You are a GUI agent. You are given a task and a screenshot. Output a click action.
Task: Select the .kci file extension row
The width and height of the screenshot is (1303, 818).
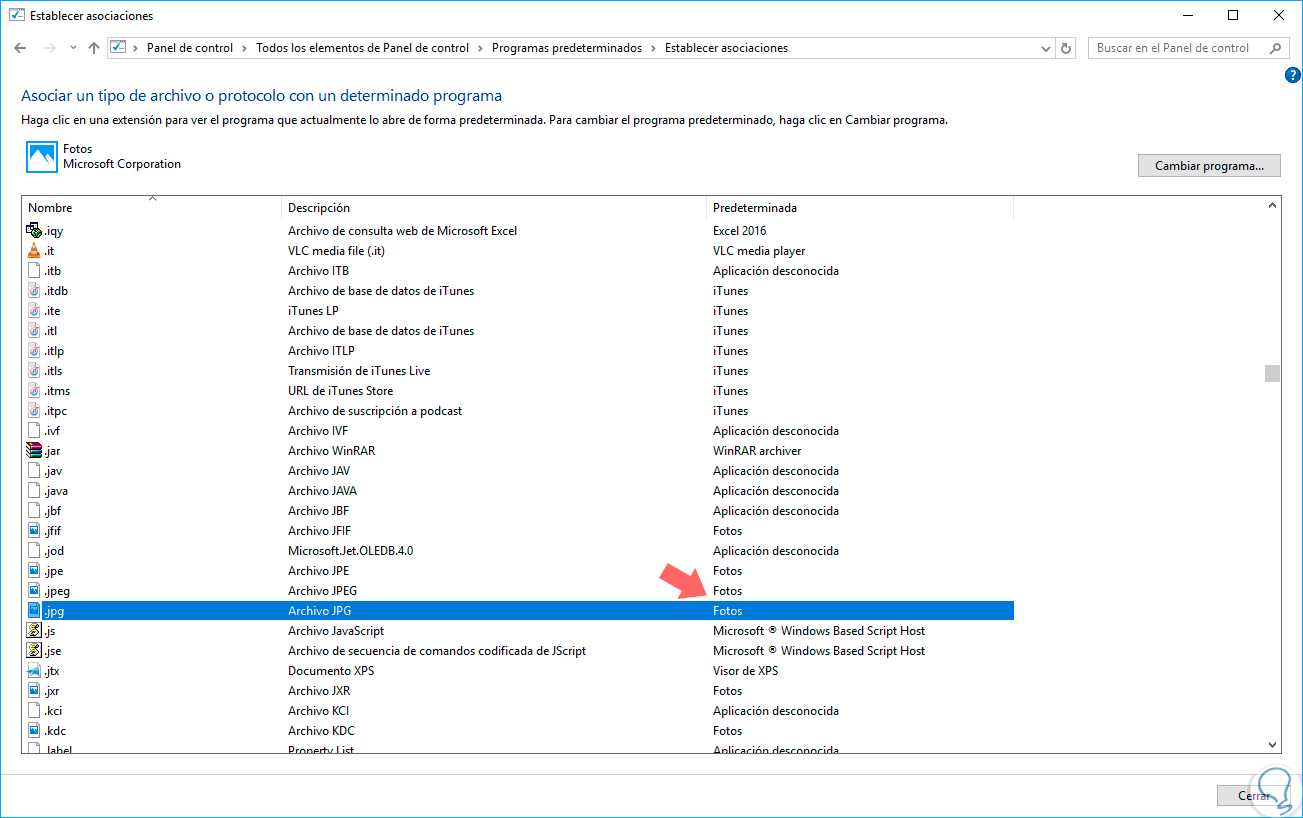point(518,710)
